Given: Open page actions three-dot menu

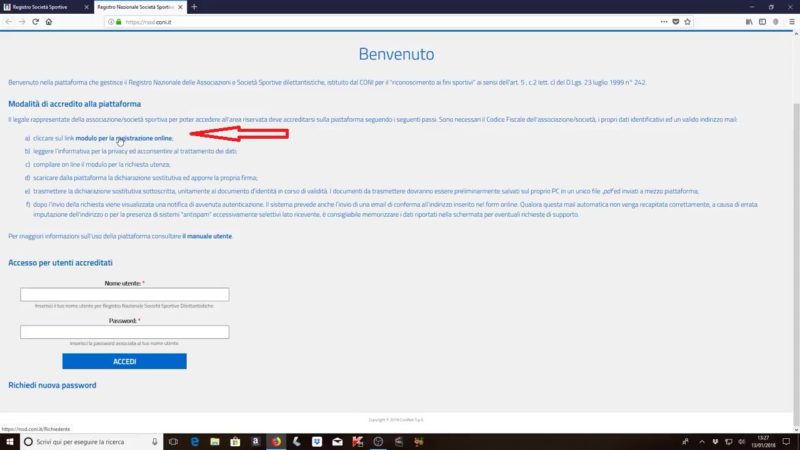Looking at the screenshot, I should 664,22.
